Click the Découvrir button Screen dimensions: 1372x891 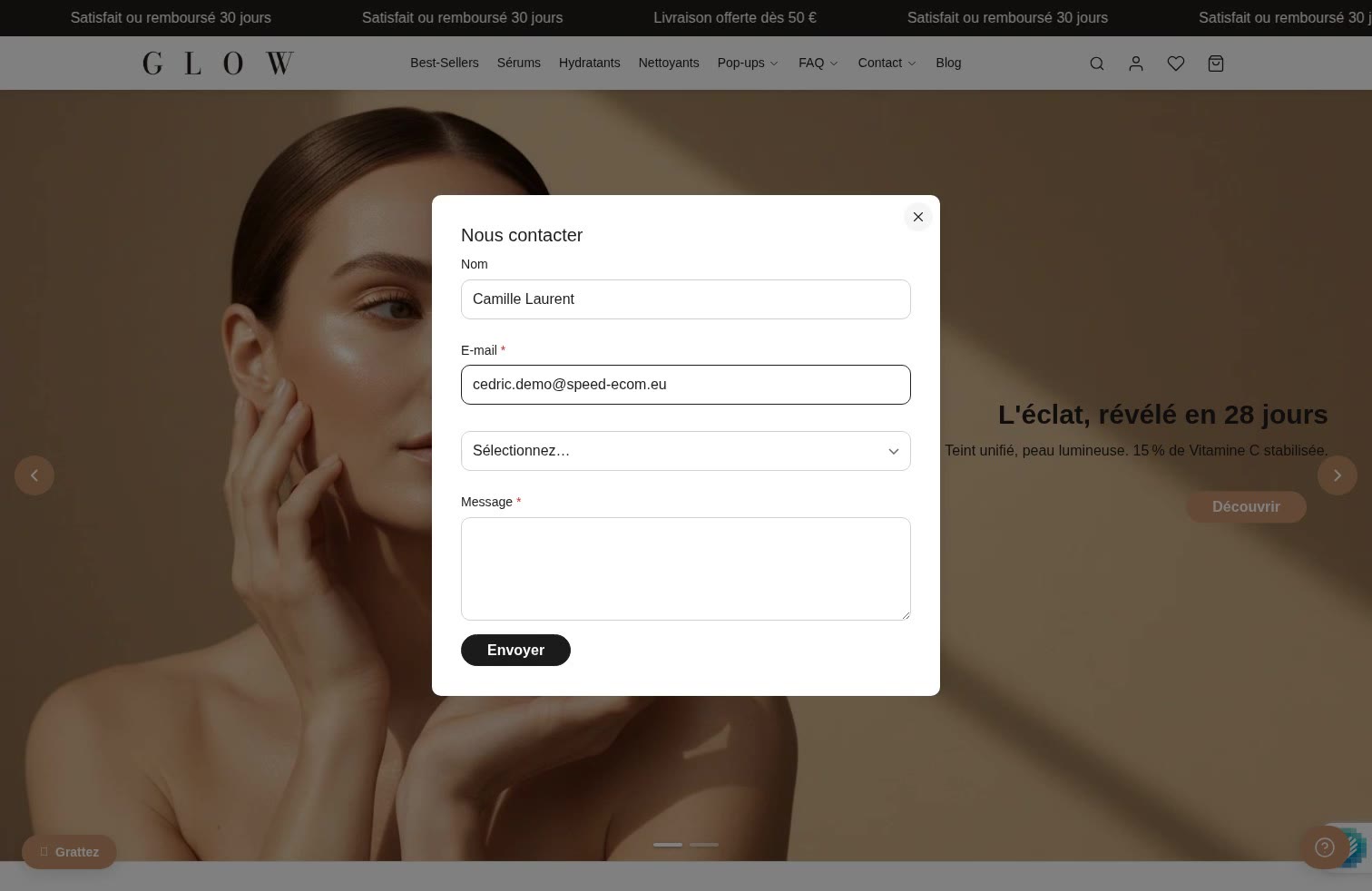[x=1246, y=506]
